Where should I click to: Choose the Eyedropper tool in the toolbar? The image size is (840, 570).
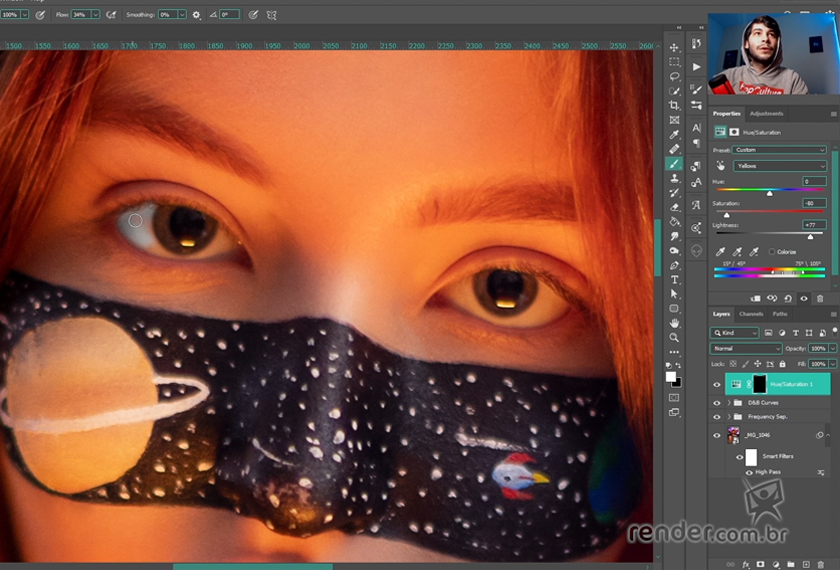[x=674, y=134]
